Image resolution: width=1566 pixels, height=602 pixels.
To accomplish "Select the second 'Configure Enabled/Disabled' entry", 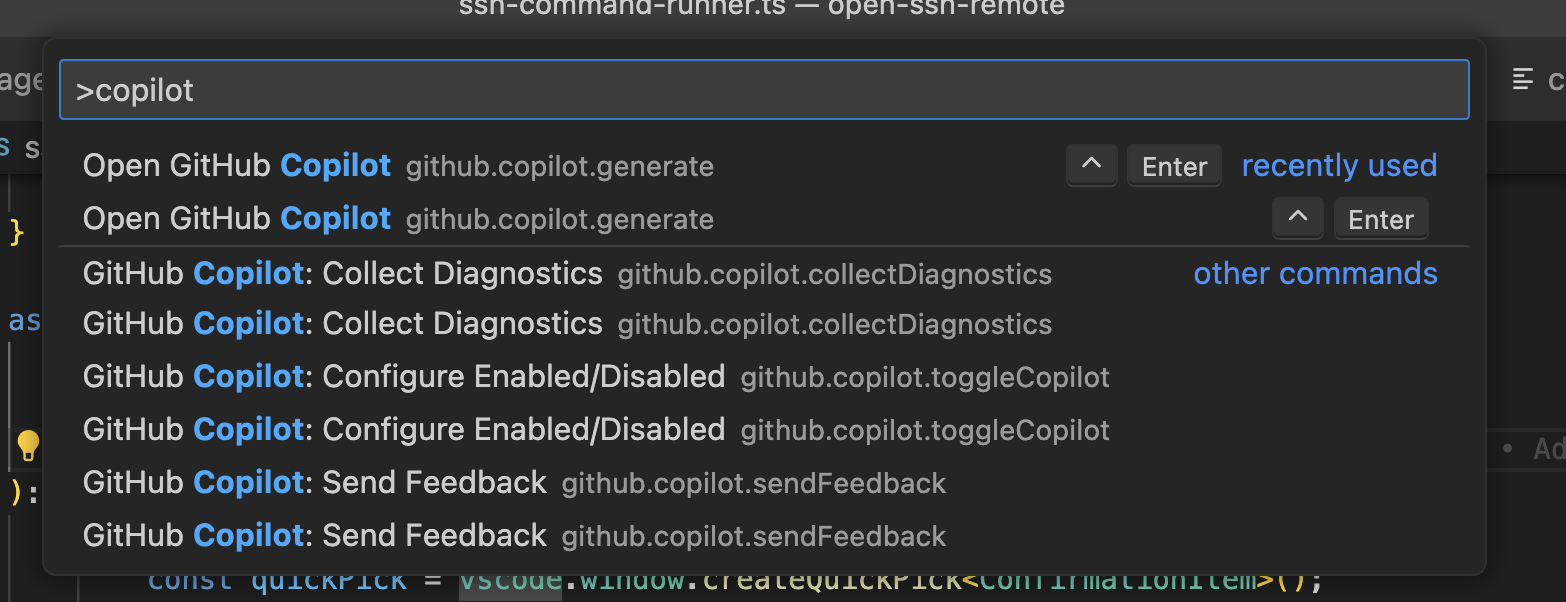I will pyautogui.click(x=402, y=429).
